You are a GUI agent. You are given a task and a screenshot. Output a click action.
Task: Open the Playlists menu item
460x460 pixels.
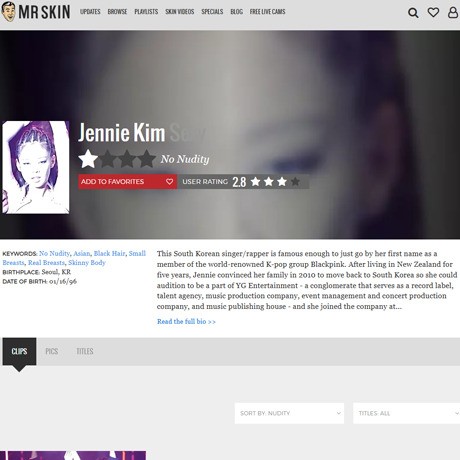click(146, 12)
